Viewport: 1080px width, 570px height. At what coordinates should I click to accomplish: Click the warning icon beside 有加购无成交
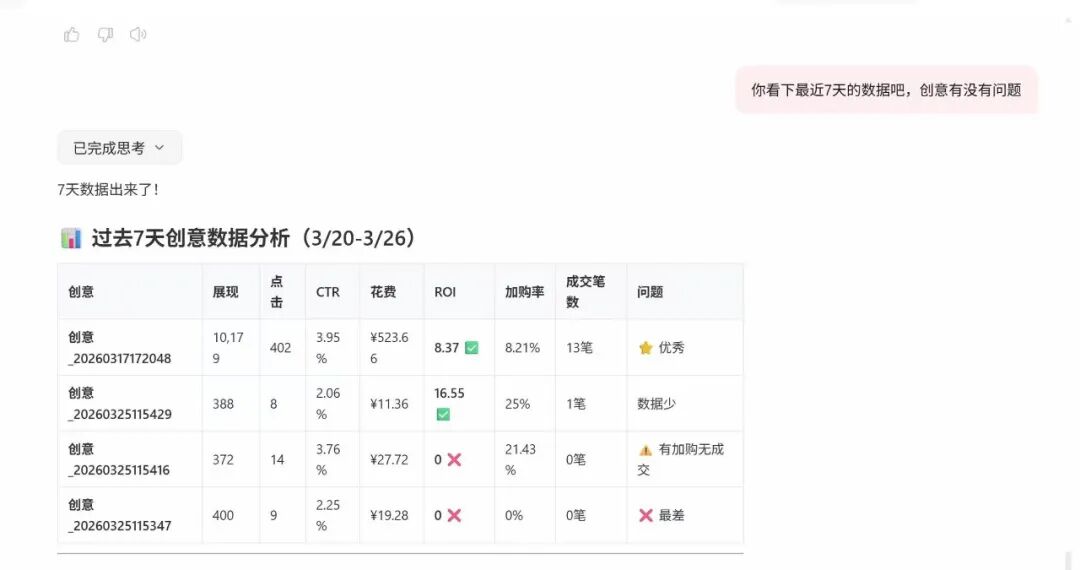point(646,450)
